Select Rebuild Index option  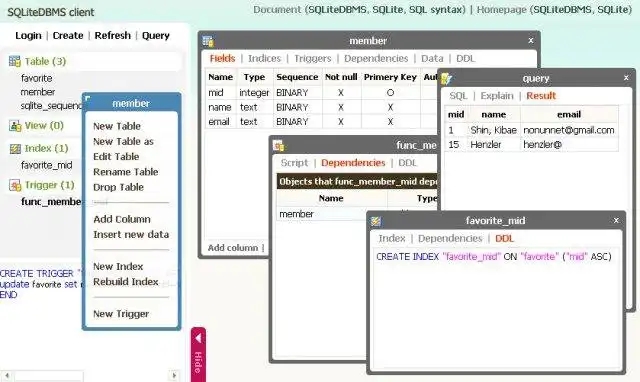point(125,282)
